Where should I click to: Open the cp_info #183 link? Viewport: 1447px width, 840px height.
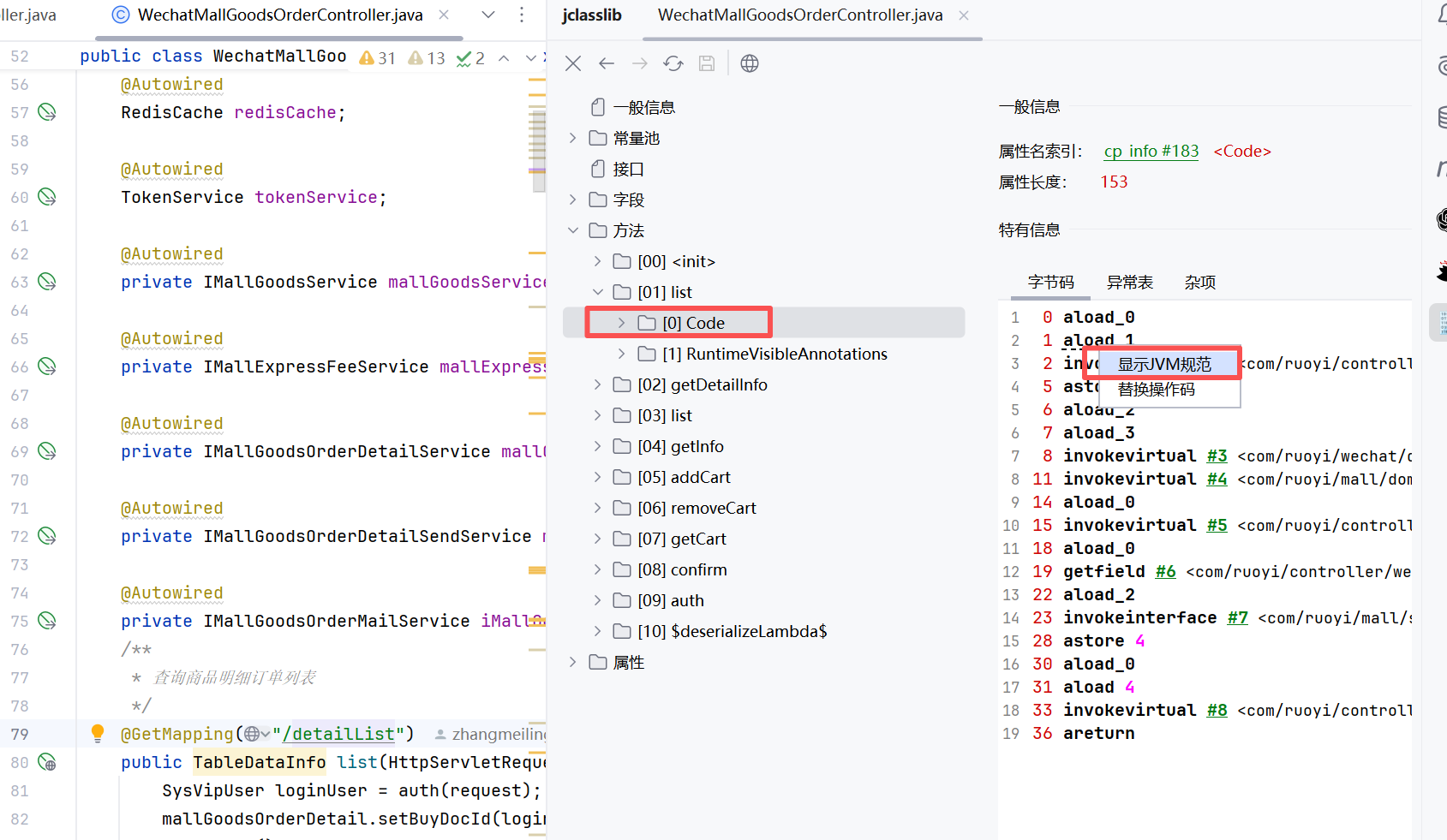pyautogui.click(x=1151, y=152)
